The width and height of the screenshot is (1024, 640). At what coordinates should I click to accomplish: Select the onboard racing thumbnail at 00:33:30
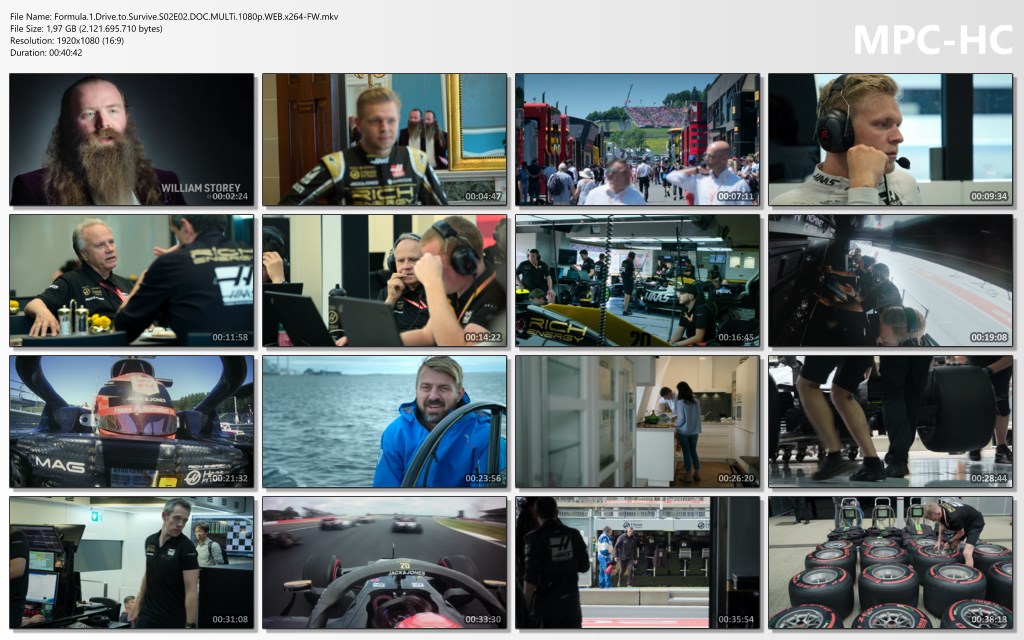[384, 562]
